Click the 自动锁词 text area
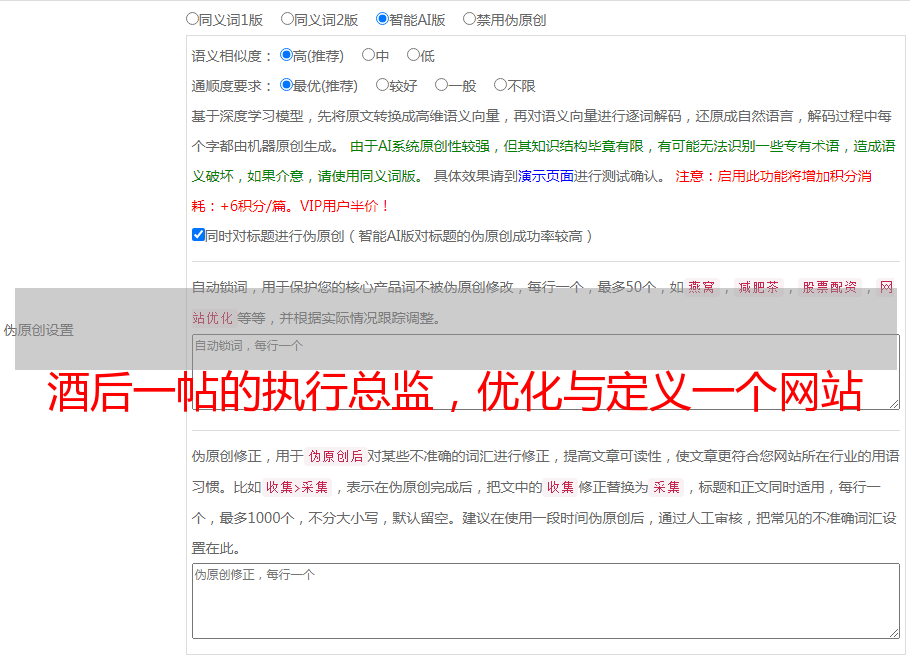 tap(546, 372)
